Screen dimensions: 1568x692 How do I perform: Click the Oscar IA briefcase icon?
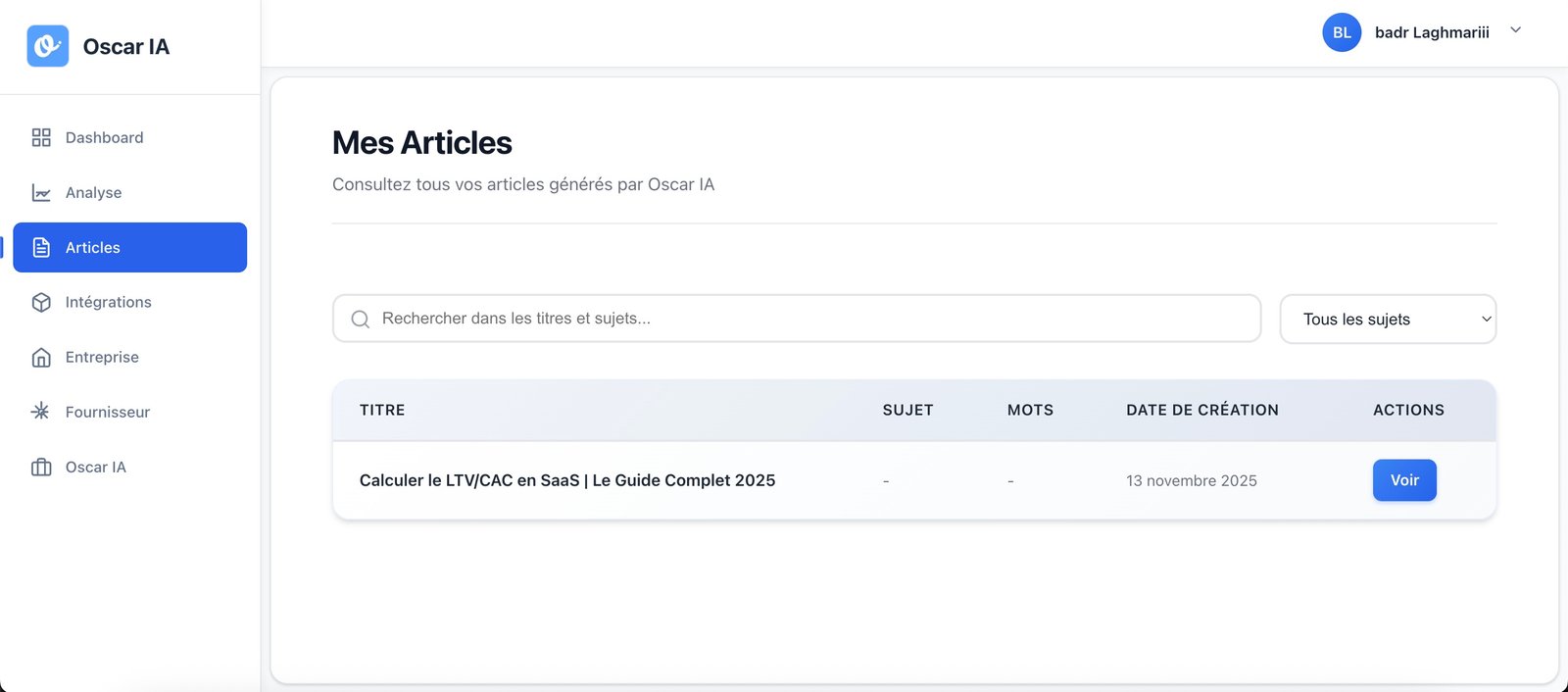(41, 467)
